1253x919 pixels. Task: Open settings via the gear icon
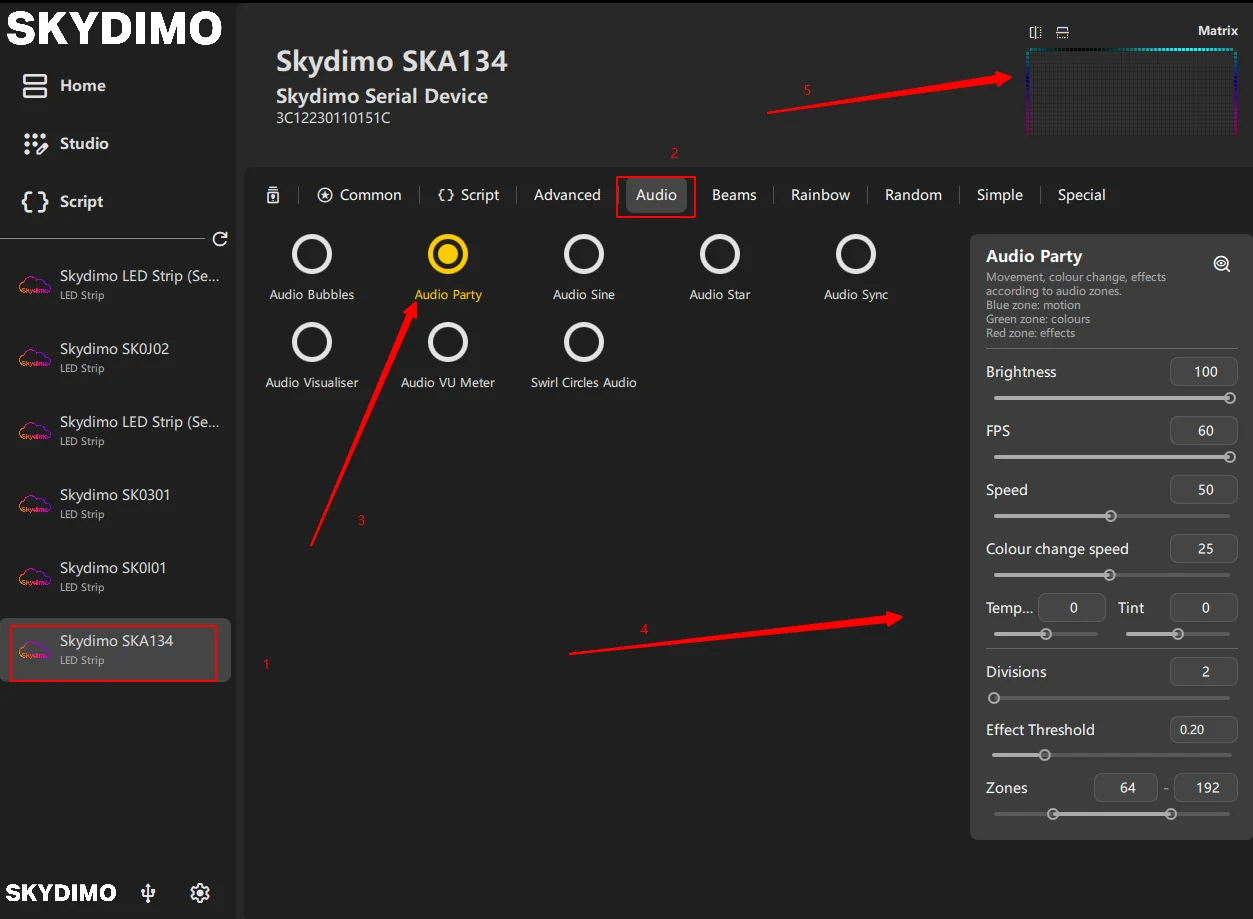(200, 893)
